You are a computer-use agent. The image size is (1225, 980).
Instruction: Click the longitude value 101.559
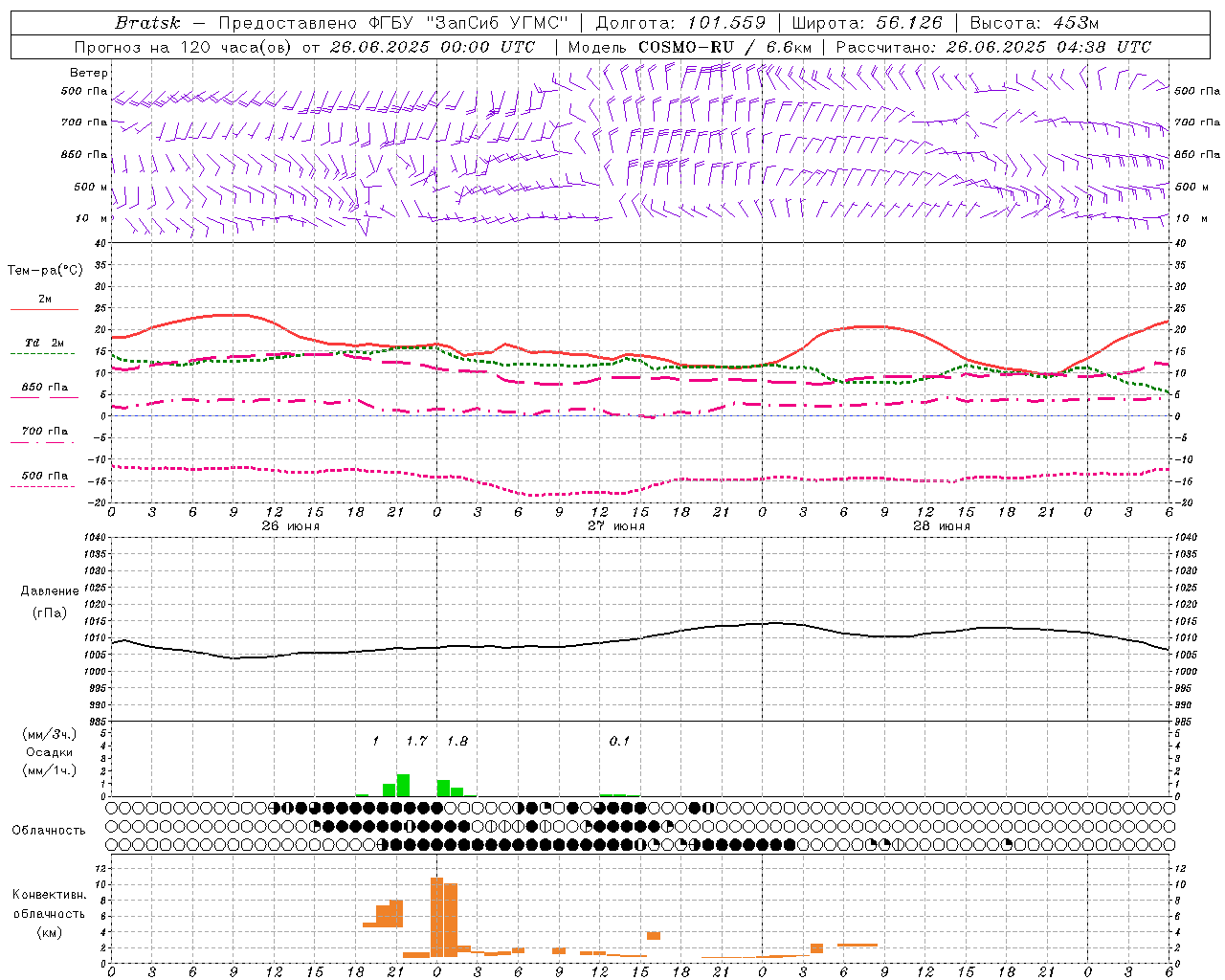[x=726, y=23]
